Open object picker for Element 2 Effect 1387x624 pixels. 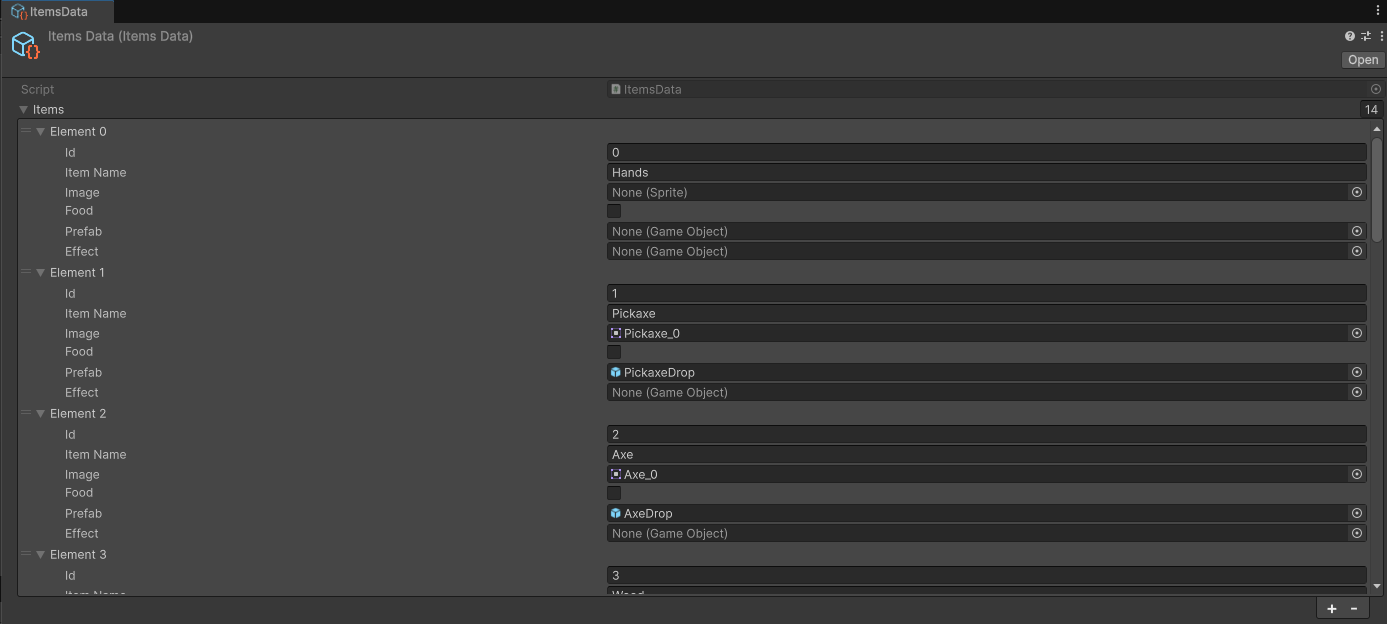(1357, 533)
